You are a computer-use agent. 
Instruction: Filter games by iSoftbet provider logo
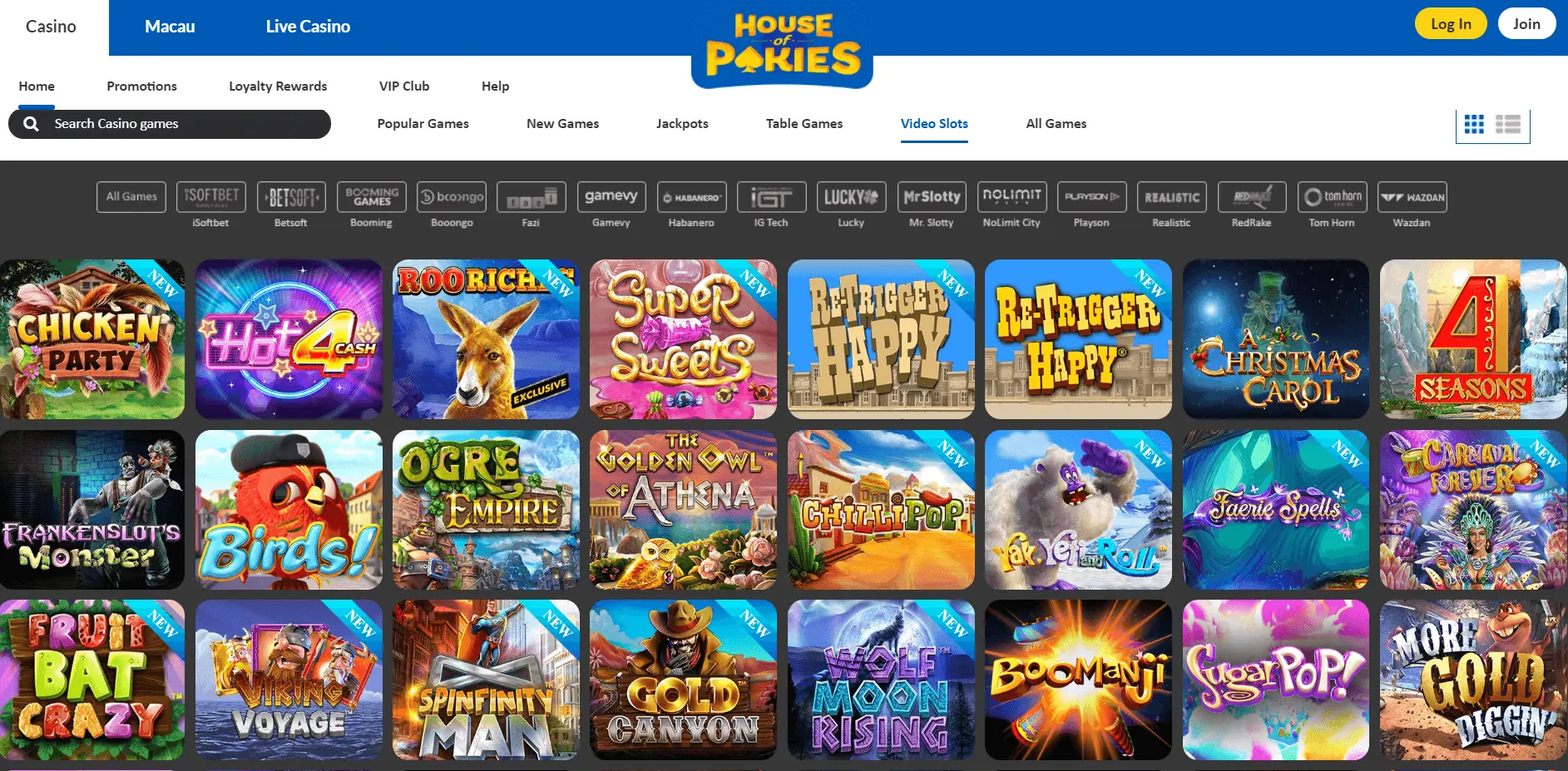[210, 197]
